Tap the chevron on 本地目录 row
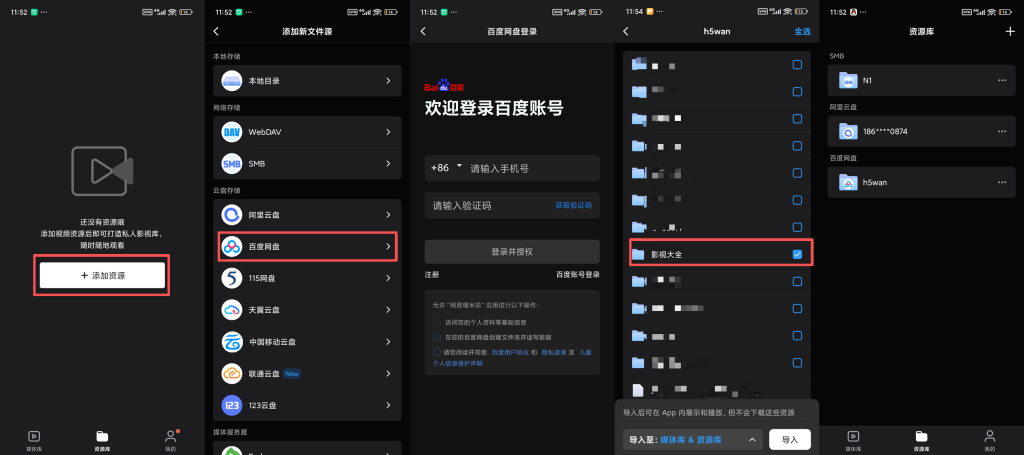The width and height of the screenshot is (1024, 455). [388, 81]
